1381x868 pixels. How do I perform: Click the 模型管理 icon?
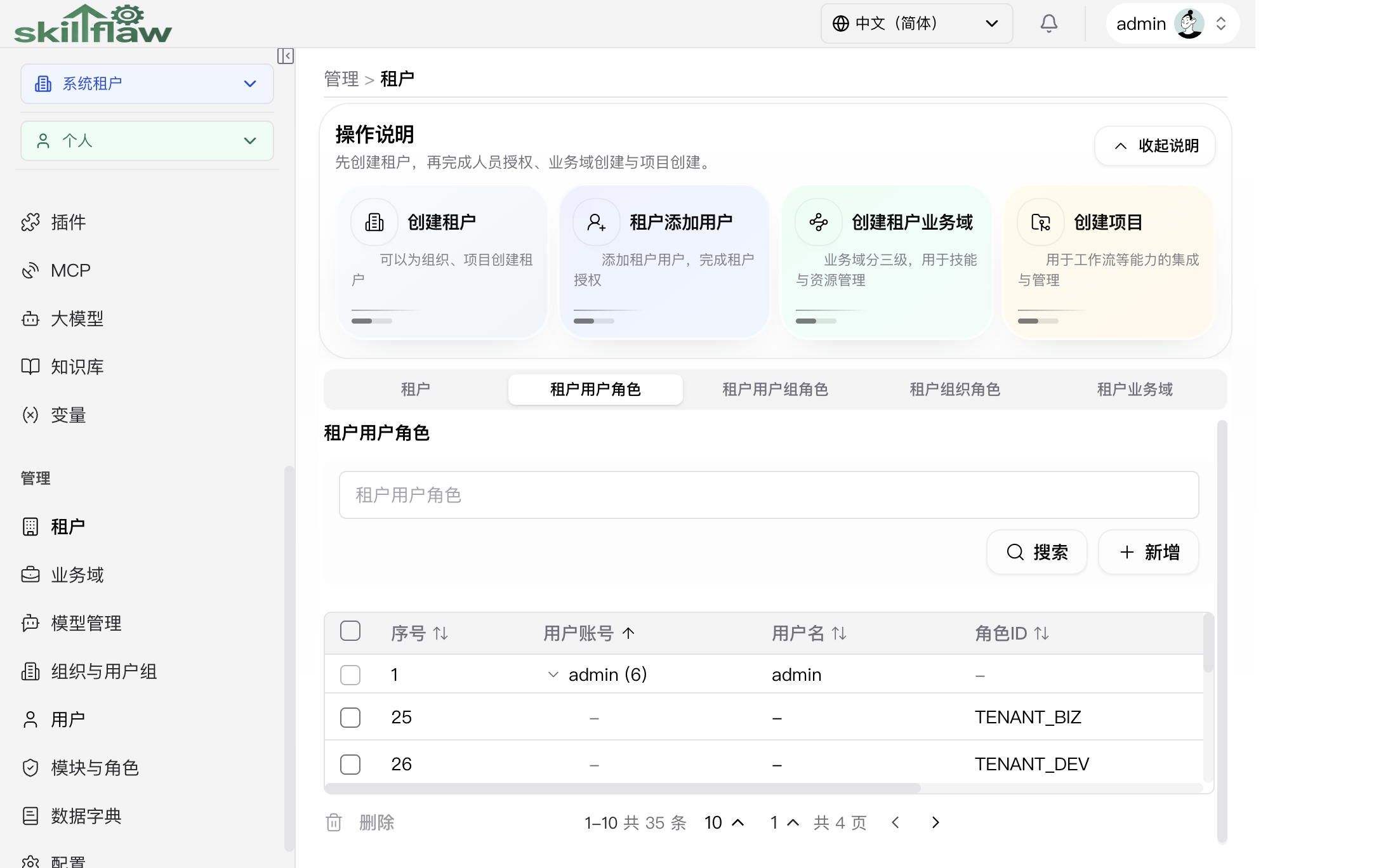pos(30,623)
